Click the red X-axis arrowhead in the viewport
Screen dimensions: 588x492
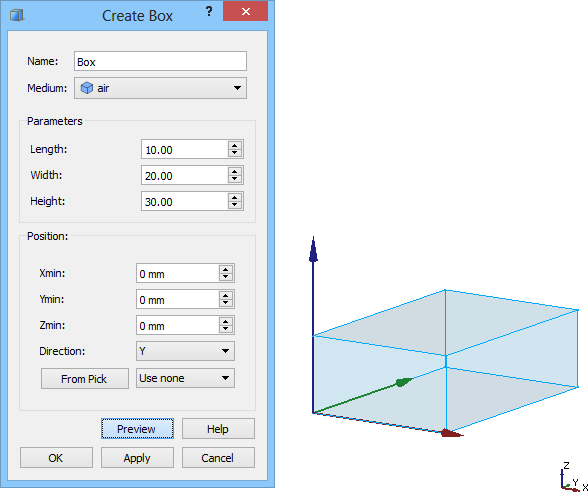click(452, 433)
